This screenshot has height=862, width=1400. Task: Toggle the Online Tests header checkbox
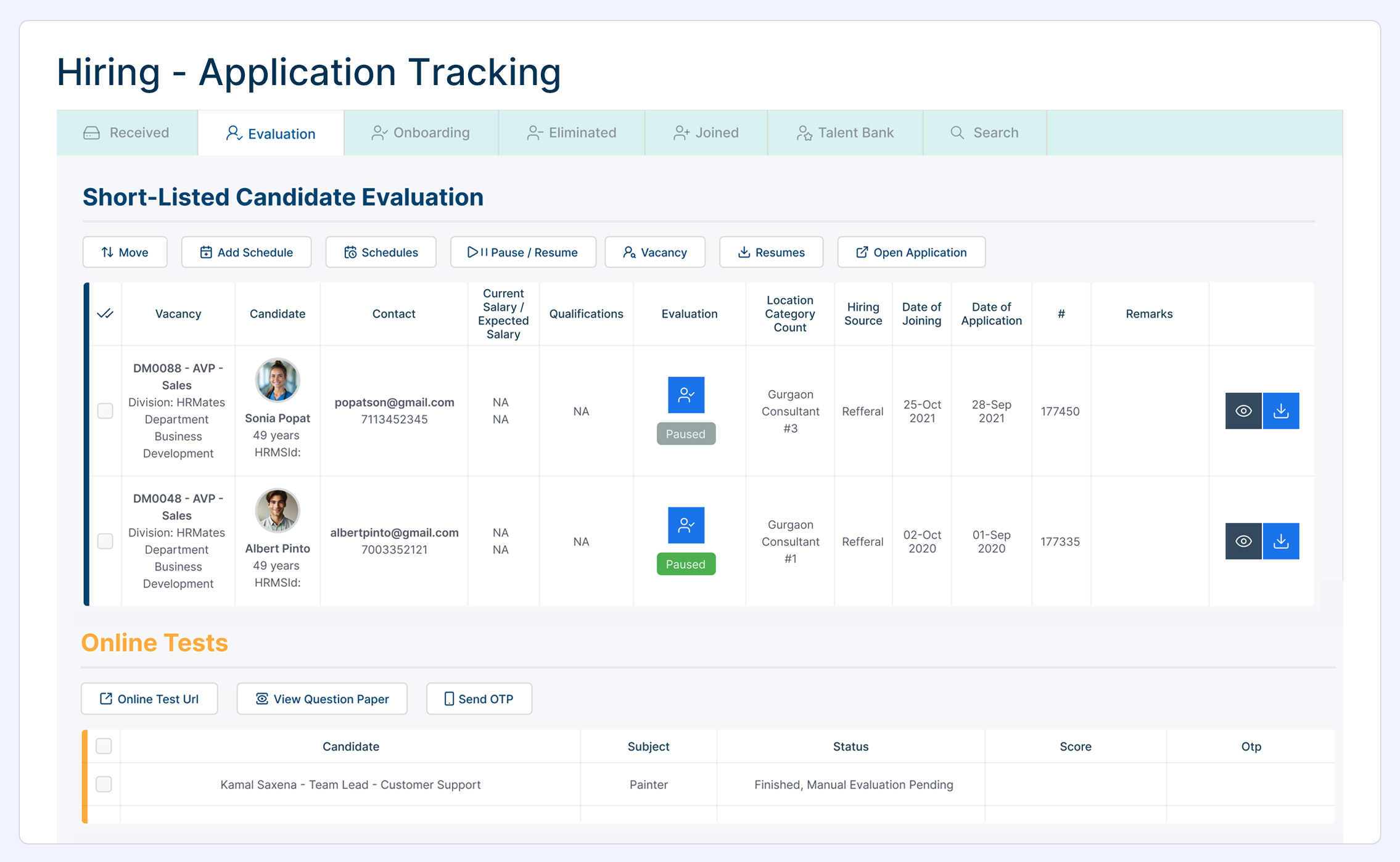coord(104,746)
